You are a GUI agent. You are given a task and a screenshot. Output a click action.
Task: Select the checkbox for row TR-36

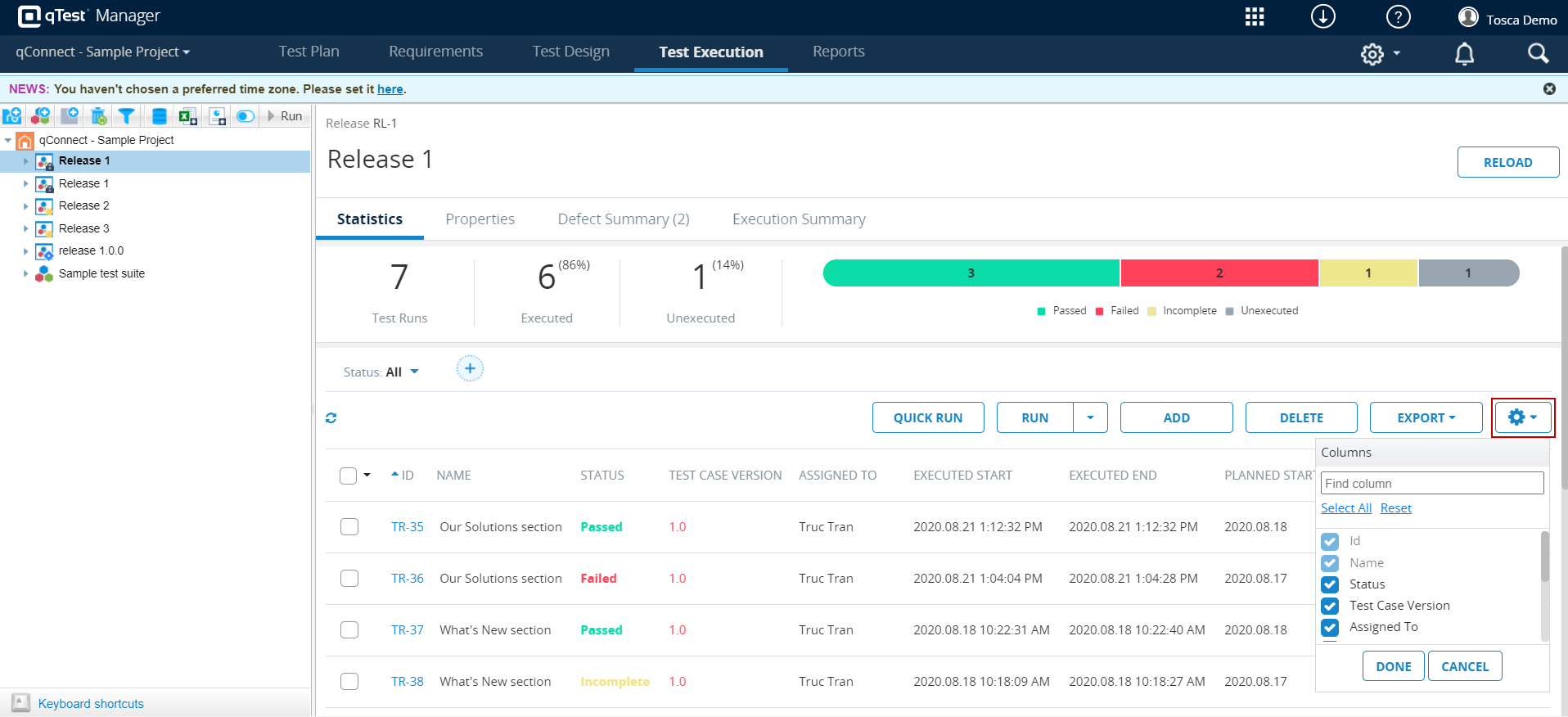pyautogui.click(x=349, y=579)
